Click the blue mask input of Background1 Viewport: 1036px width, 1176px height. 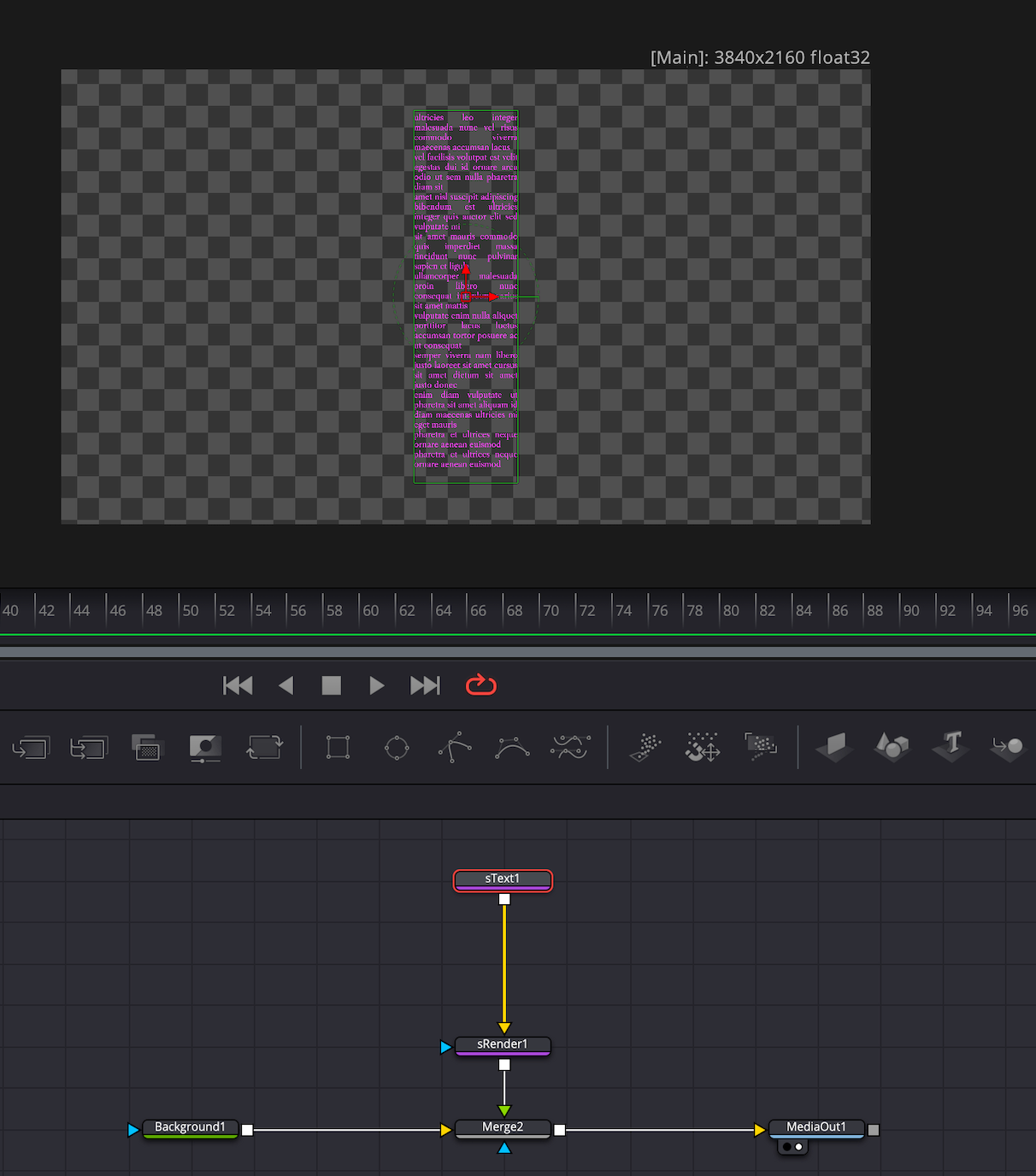coord(132,1130)
